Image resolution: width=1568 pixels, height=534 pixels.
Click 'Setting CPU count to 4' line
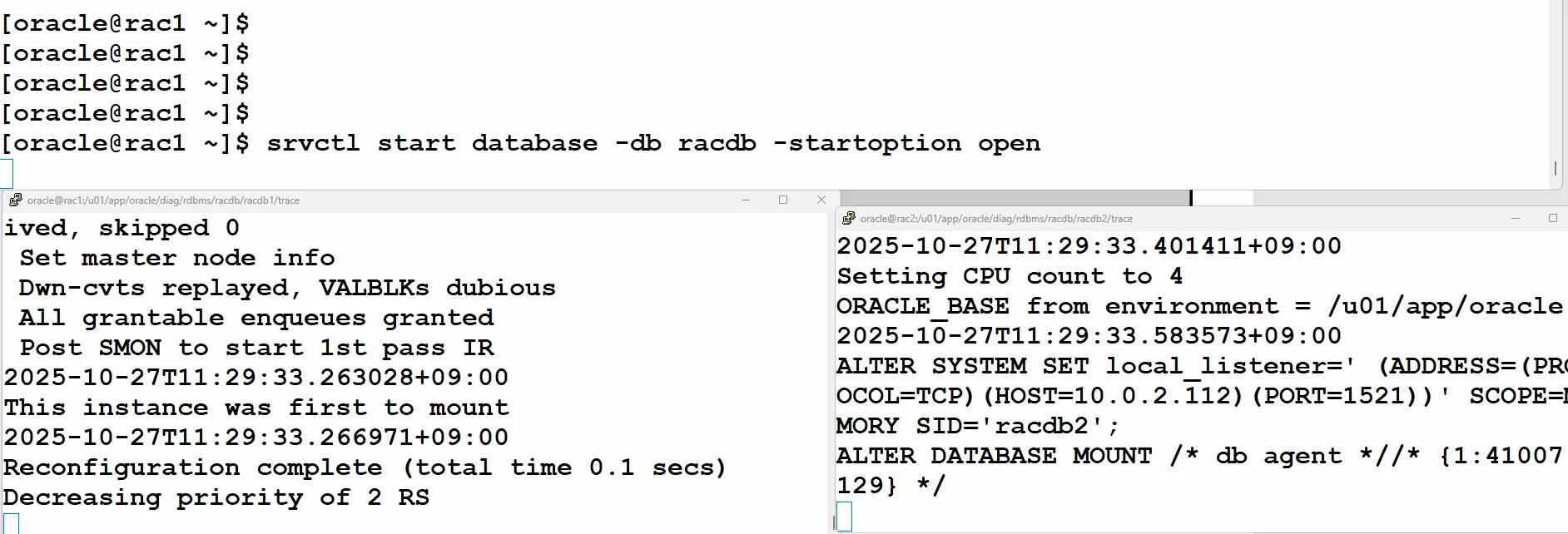(1010, 276)
